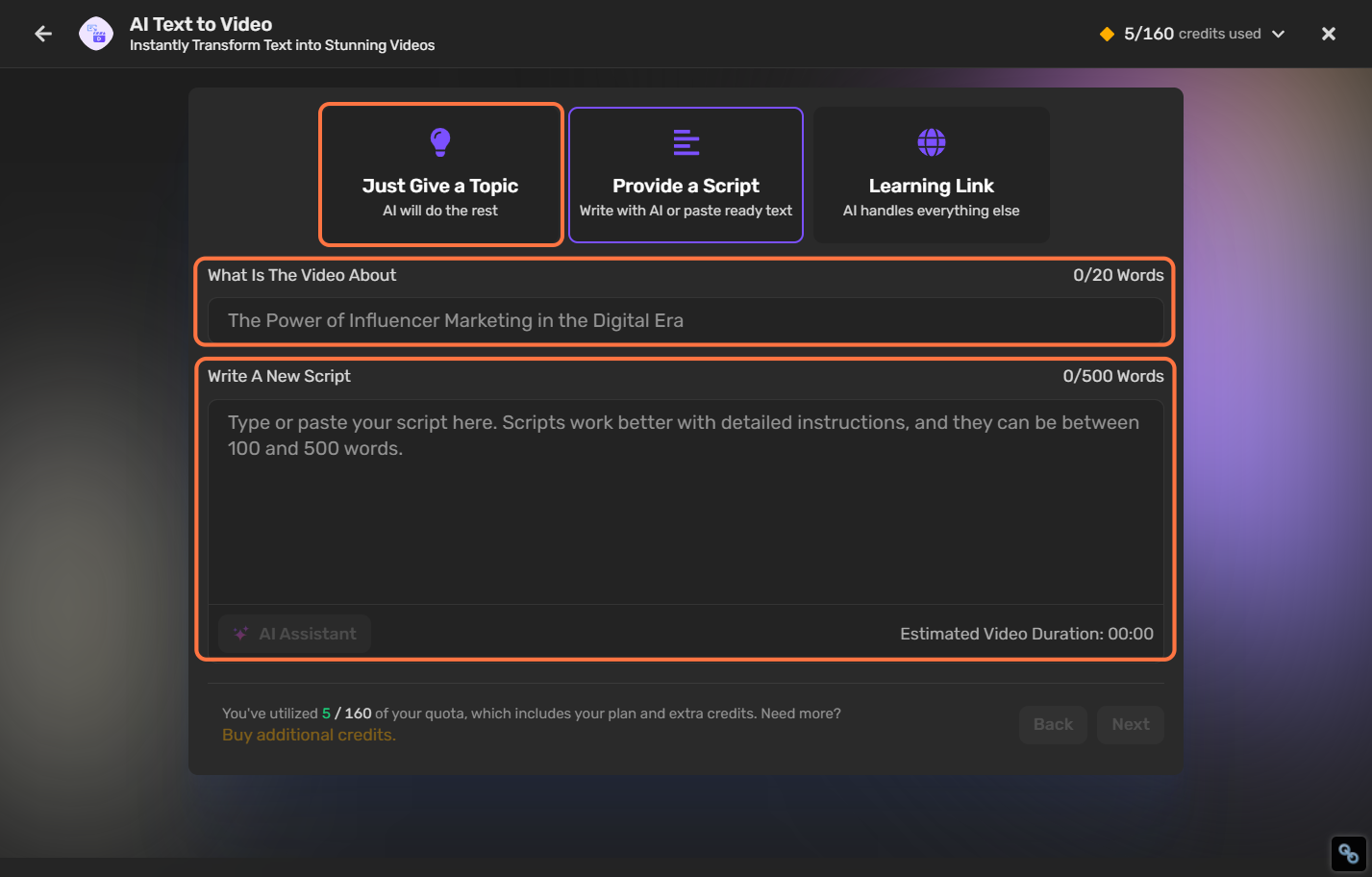Click the Next button
1372x877 pixels.
pyautogui.click(x=1131, y=724)
